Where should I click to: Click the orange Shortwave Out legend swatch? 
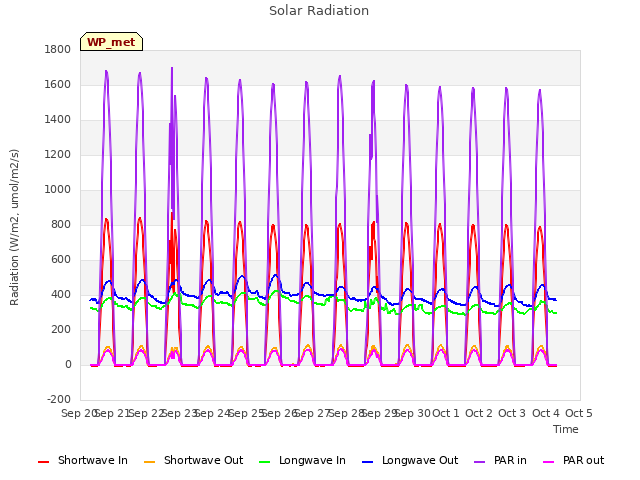pyautogui.click(x=149, y=462)
